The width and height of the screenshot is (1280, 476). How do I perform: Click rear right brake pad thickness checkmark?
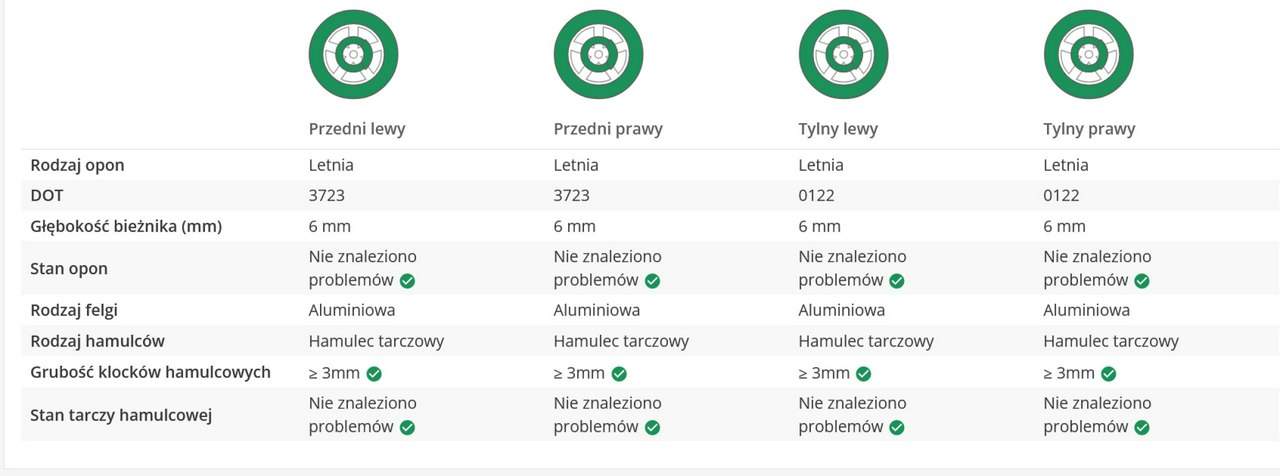pos(1109,374)
